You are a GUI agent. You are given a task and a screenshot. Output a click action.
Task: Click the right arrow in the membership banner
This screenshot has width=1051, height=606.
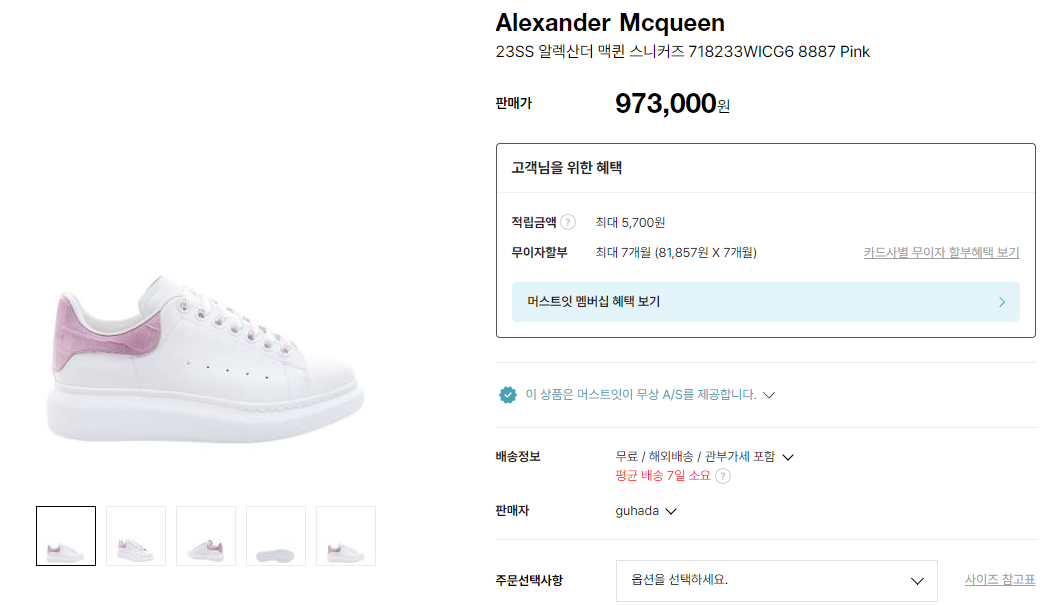pyautogui.click(x=1002, y=301)
